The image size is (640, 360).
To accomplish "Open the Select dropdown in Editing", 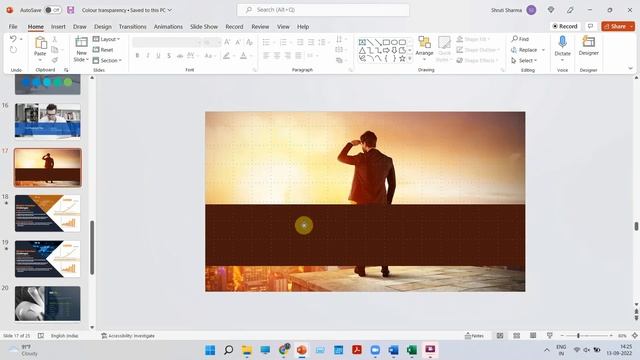I will [524, 60].
